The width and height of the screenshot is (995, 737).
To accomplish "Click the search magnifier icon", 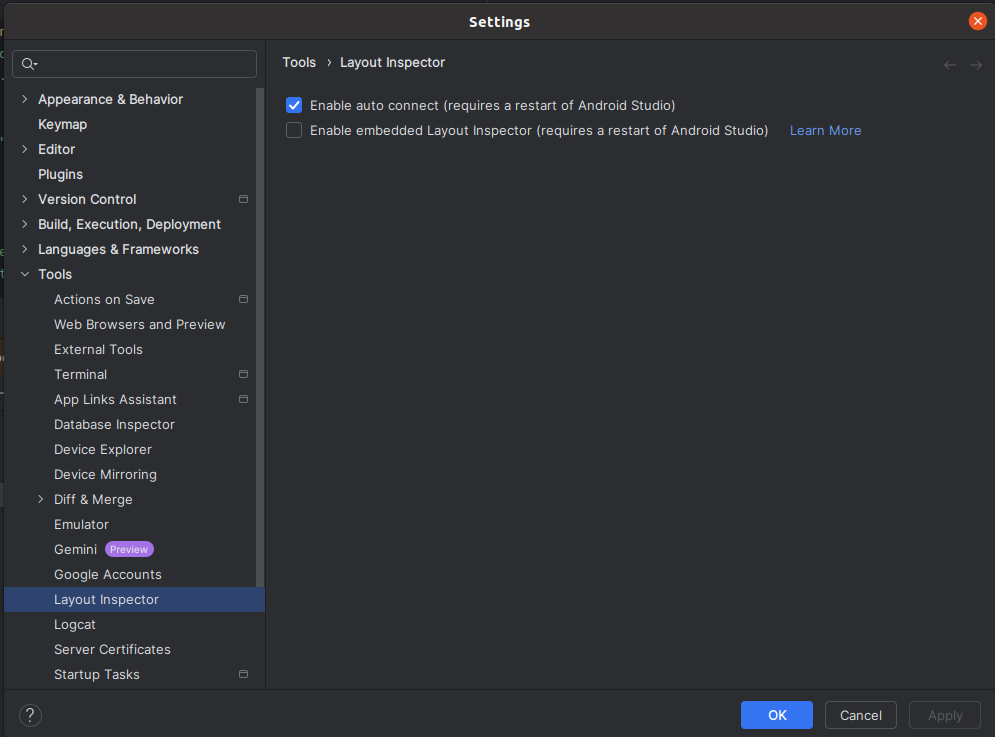I will click(x=29, y=64).
